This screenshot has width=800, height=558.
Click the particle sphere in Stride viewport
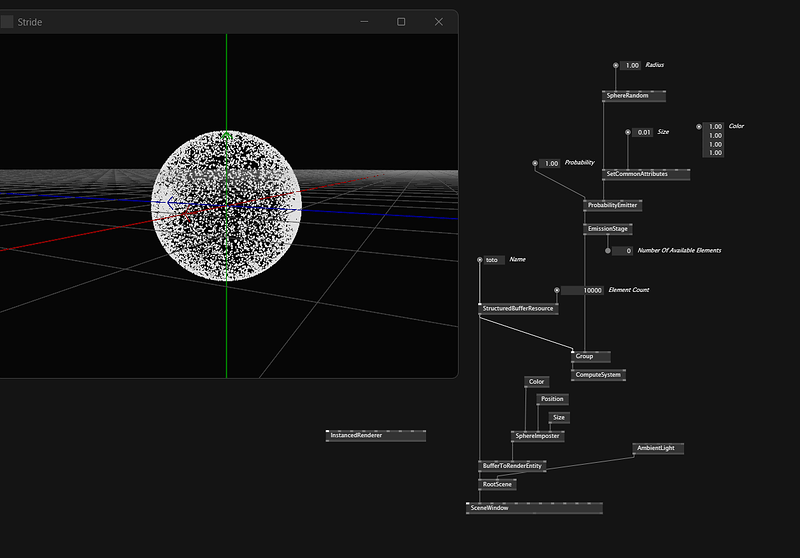coord(227,206)
